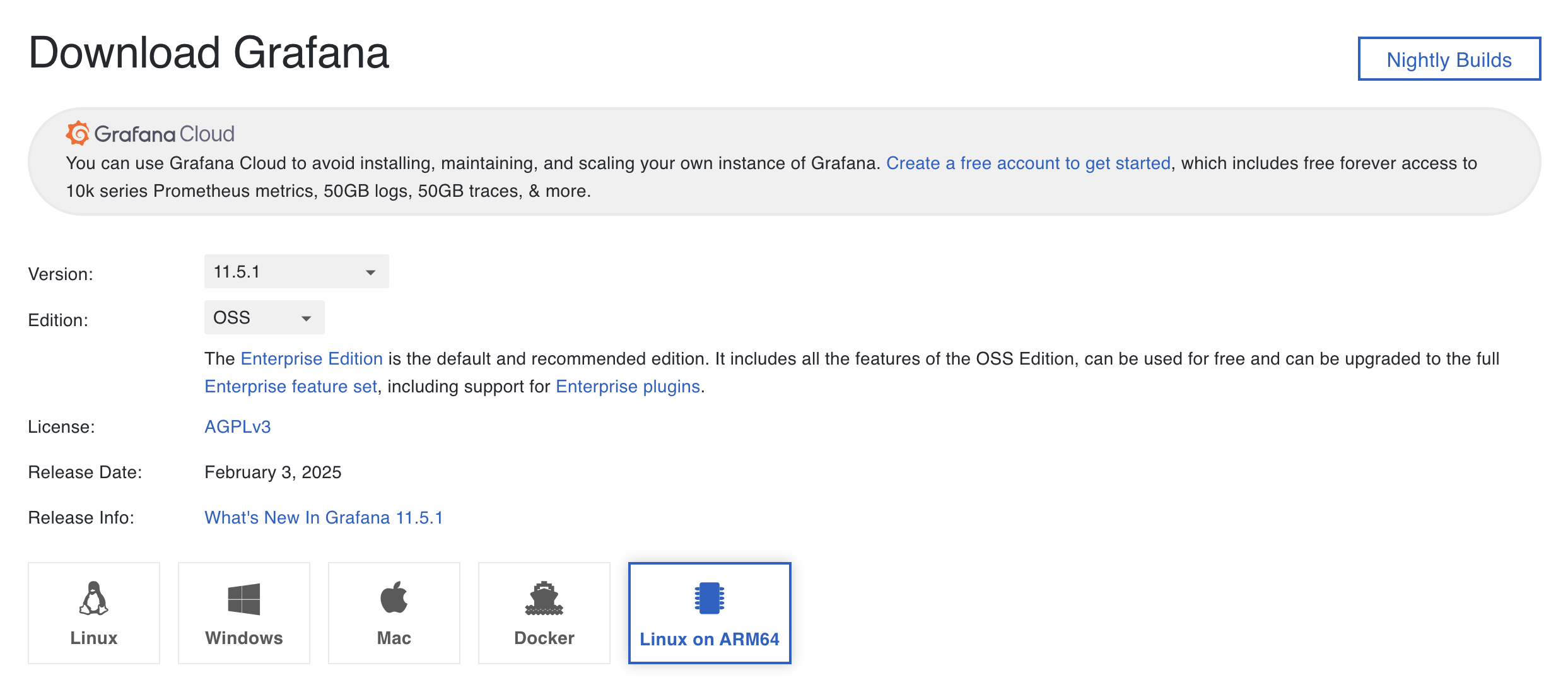
Task: Click the 'License:' label
Action: 61,427
